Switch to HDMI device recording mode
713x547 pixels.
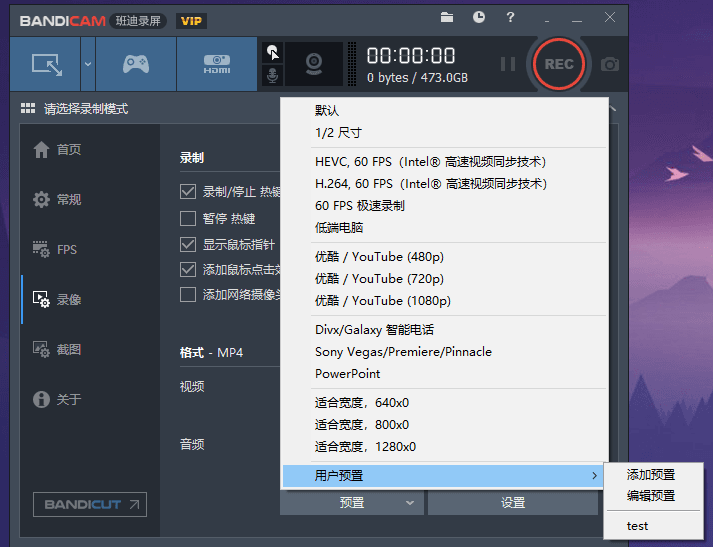(x=216, y=64)
